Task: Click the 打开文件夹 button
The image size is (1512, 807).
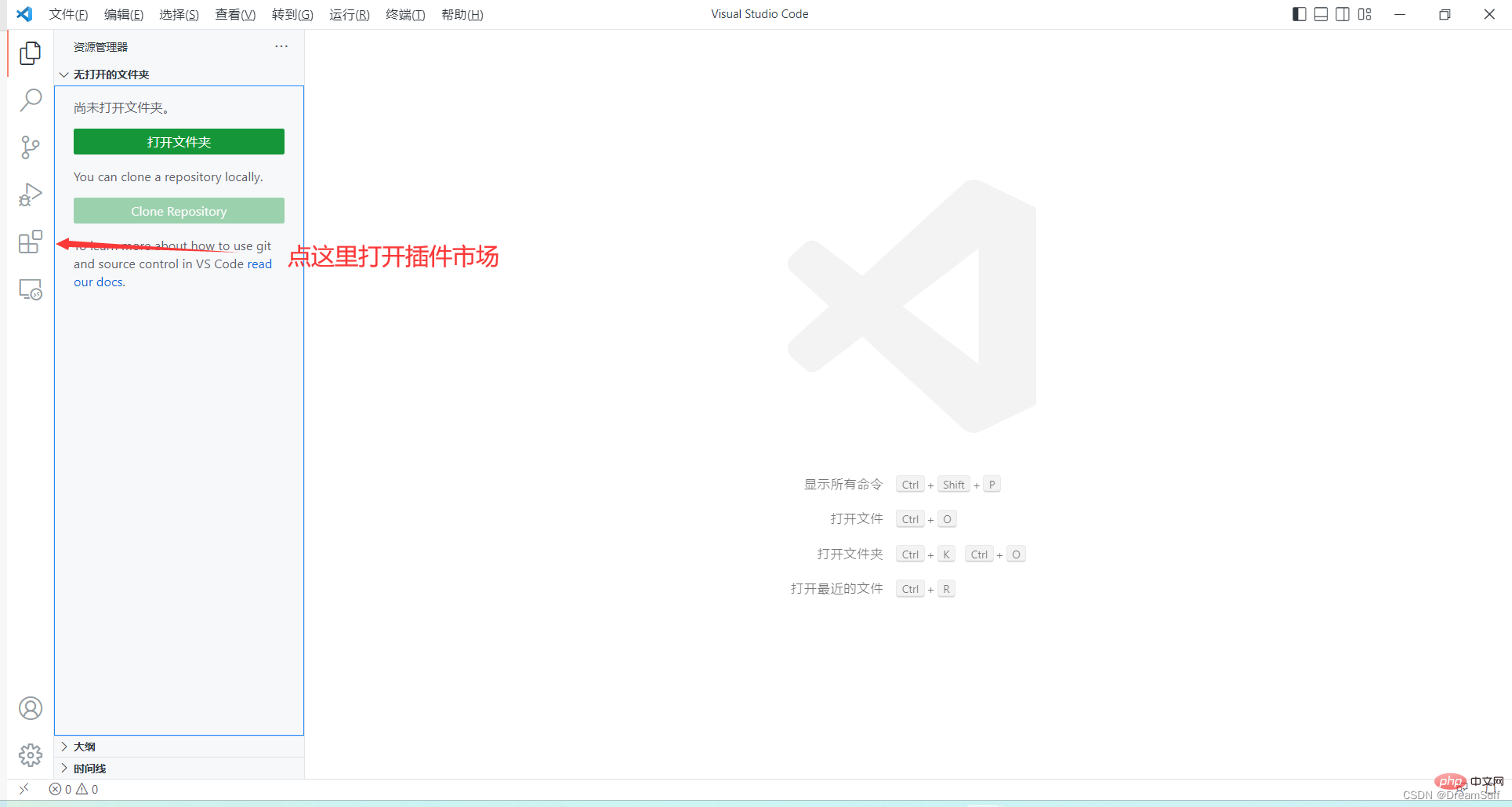Action: [179, 141]
